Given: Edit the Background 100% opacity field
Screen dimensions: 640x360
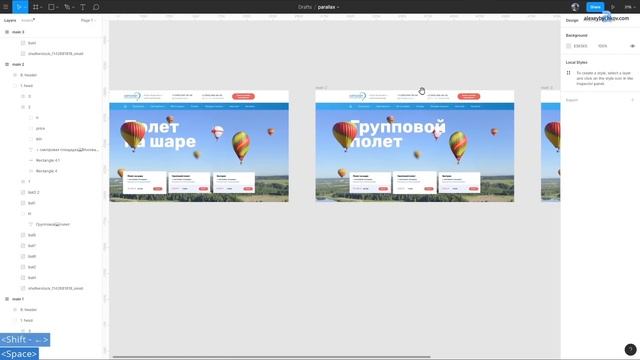Looking at the screenshot, I should 602,46.
